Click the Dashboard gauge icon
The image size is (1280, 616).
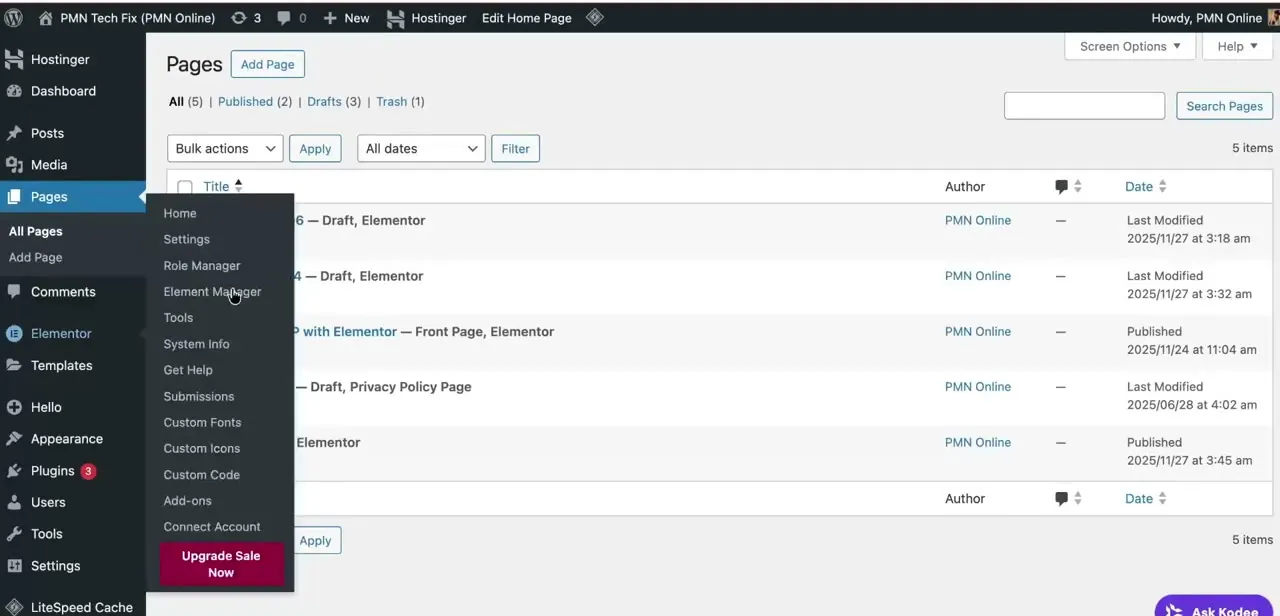pyautogui.click(x=14, y=91)
